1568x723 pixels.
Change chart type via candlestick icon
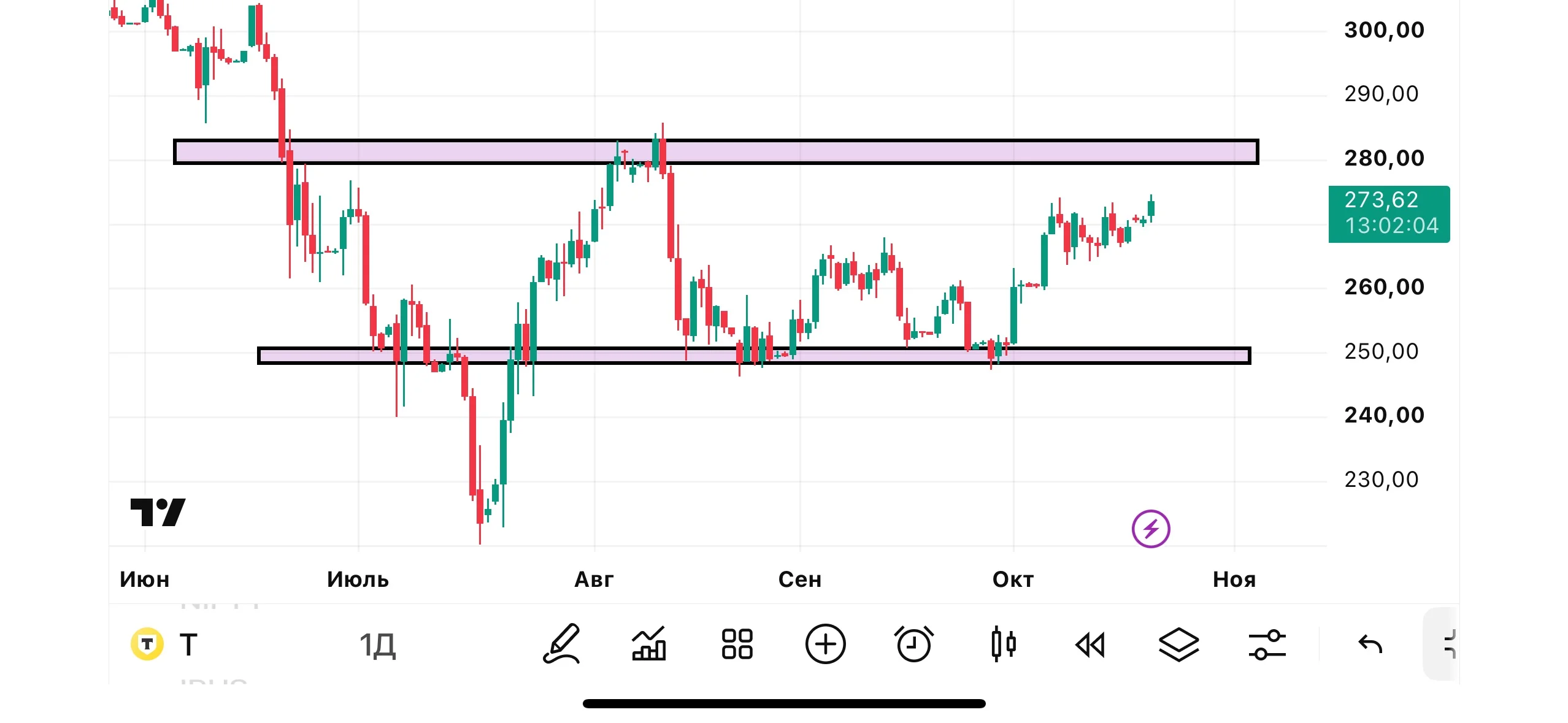point(1003,644)
